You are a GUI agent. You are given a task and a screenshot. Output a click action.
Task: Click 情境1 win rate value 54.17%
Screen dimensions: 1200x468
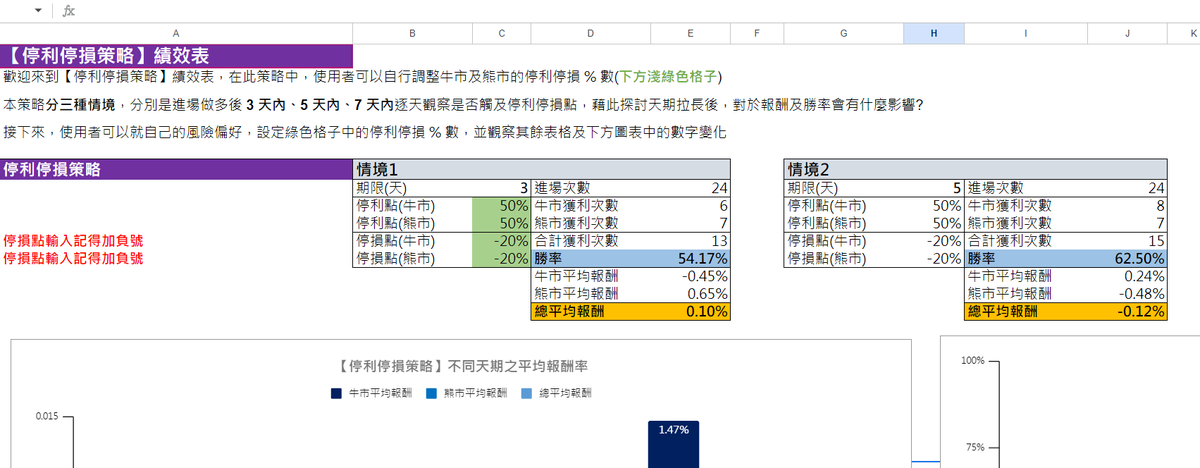690,258
